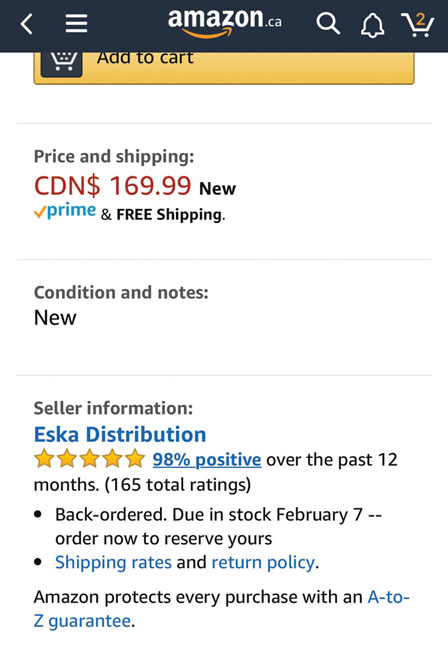Screen dimensions: 448x651
Task: Click the FREE Shipping text
Action: (169, 215)
